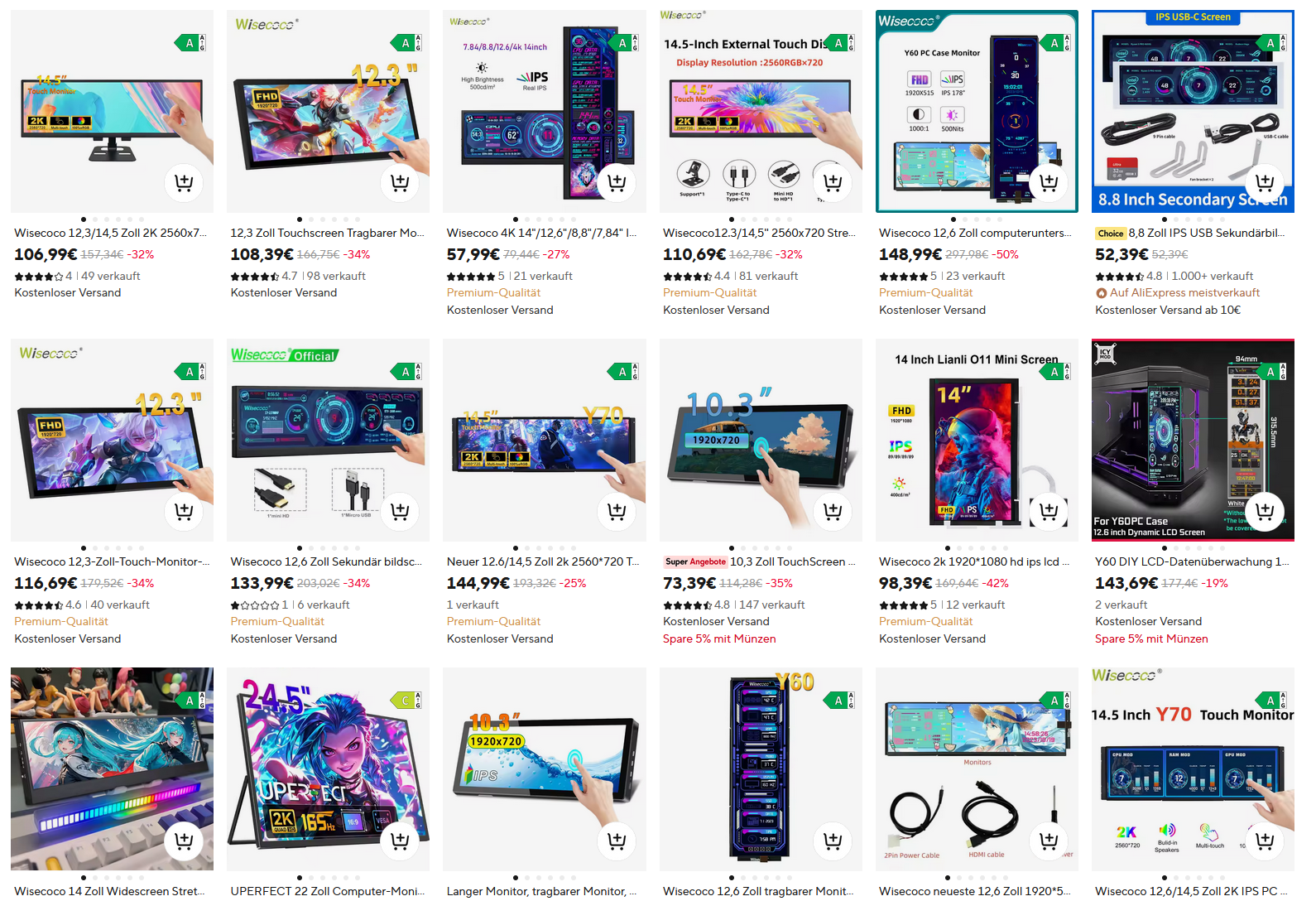Open the Wisecoco 2k 1920*1080 hd ips listing
This screenshot has height=901, width=1316.
(x=974, y=561)
